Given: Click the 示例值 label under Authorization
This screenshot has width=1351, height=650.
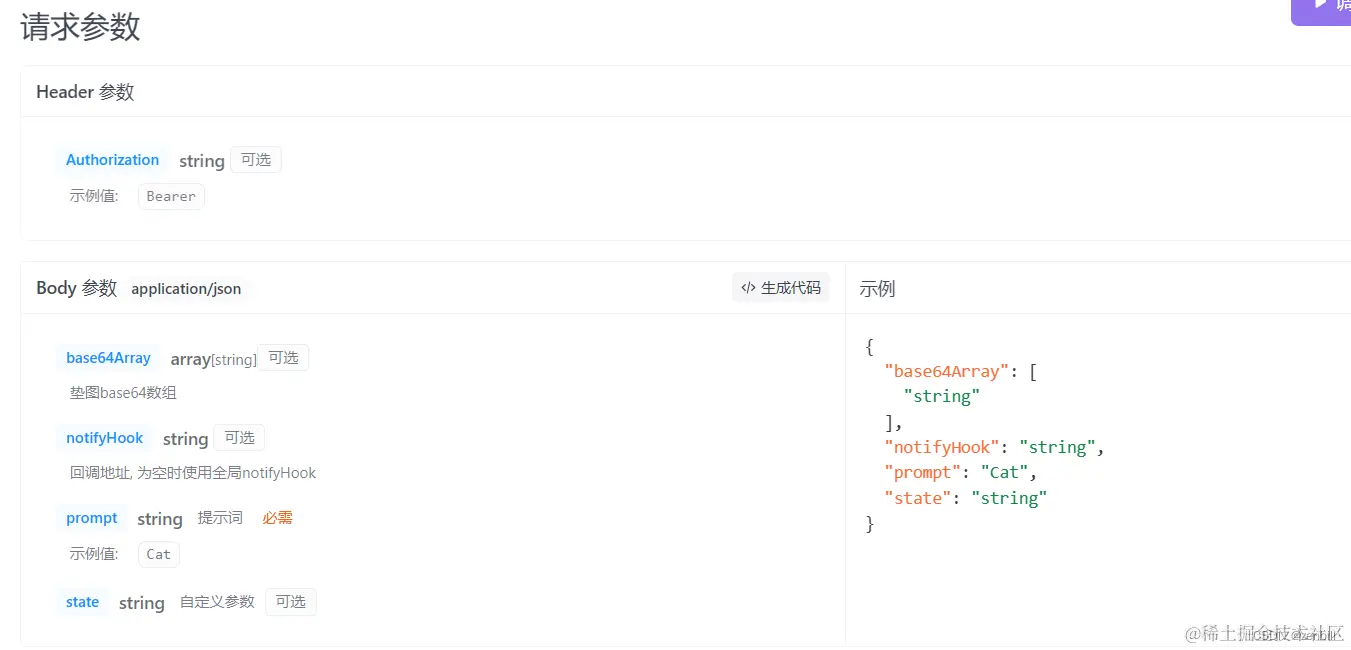Looking at the screenshot, I should [x=94, y=196].
